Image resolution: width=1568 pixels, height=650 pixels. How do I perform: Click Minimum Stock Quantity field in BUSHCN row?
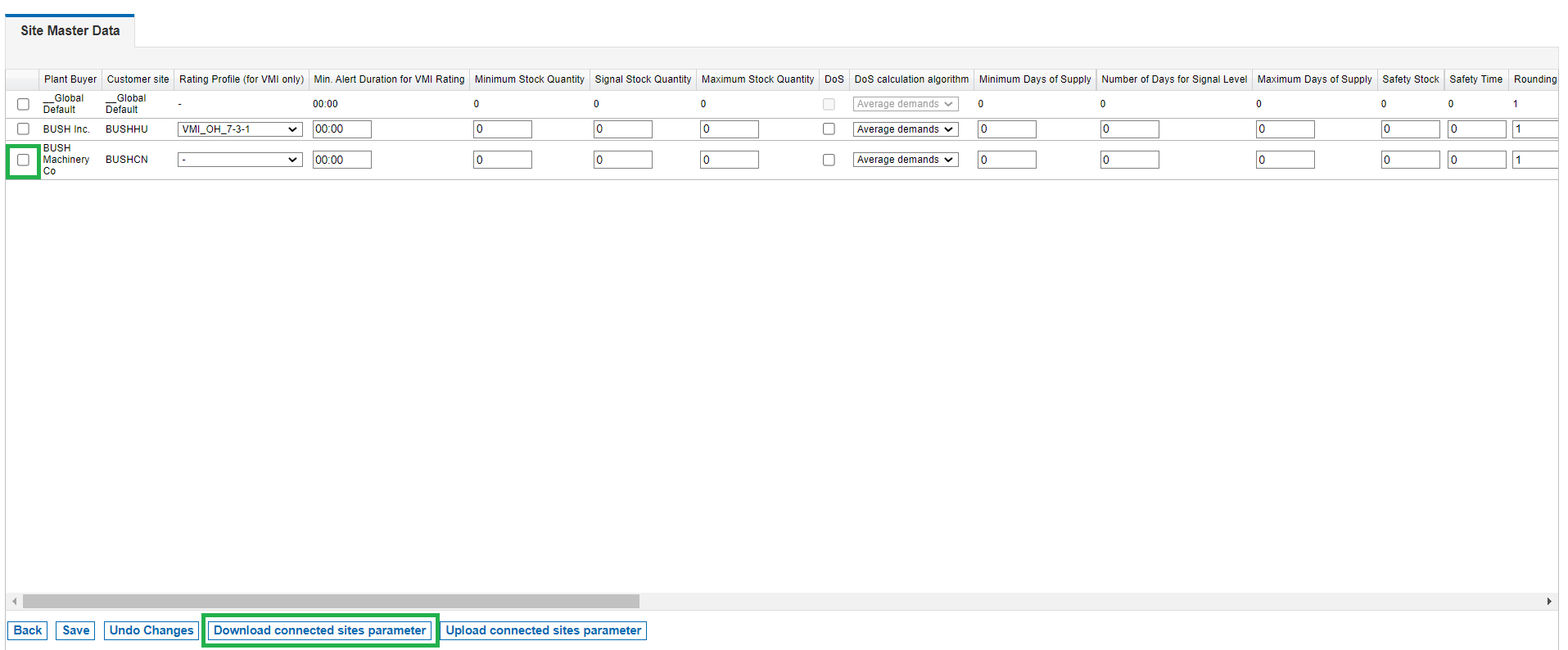503,160
